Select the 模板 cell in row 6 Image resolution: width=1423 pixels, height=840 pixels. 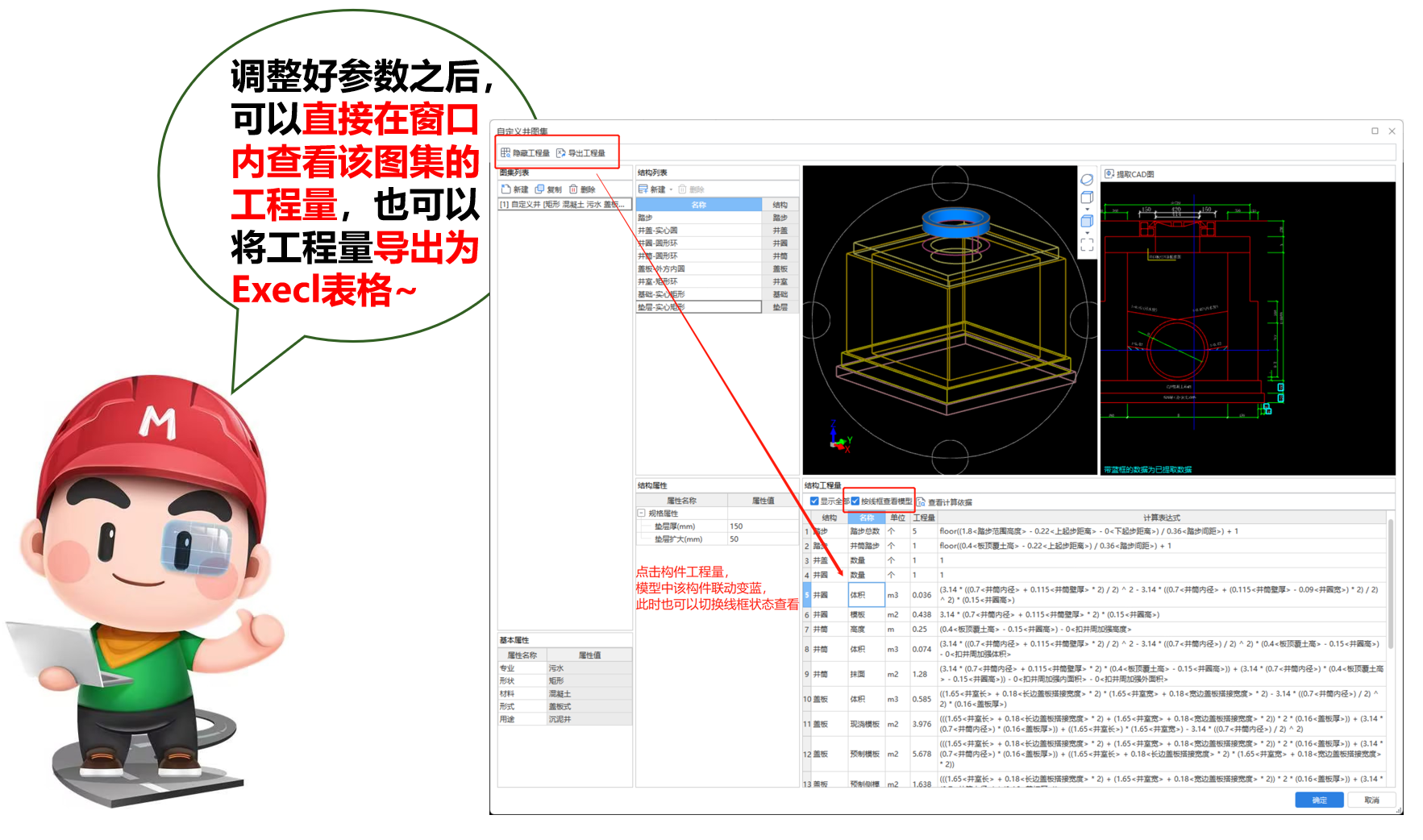tap(866, 614)
